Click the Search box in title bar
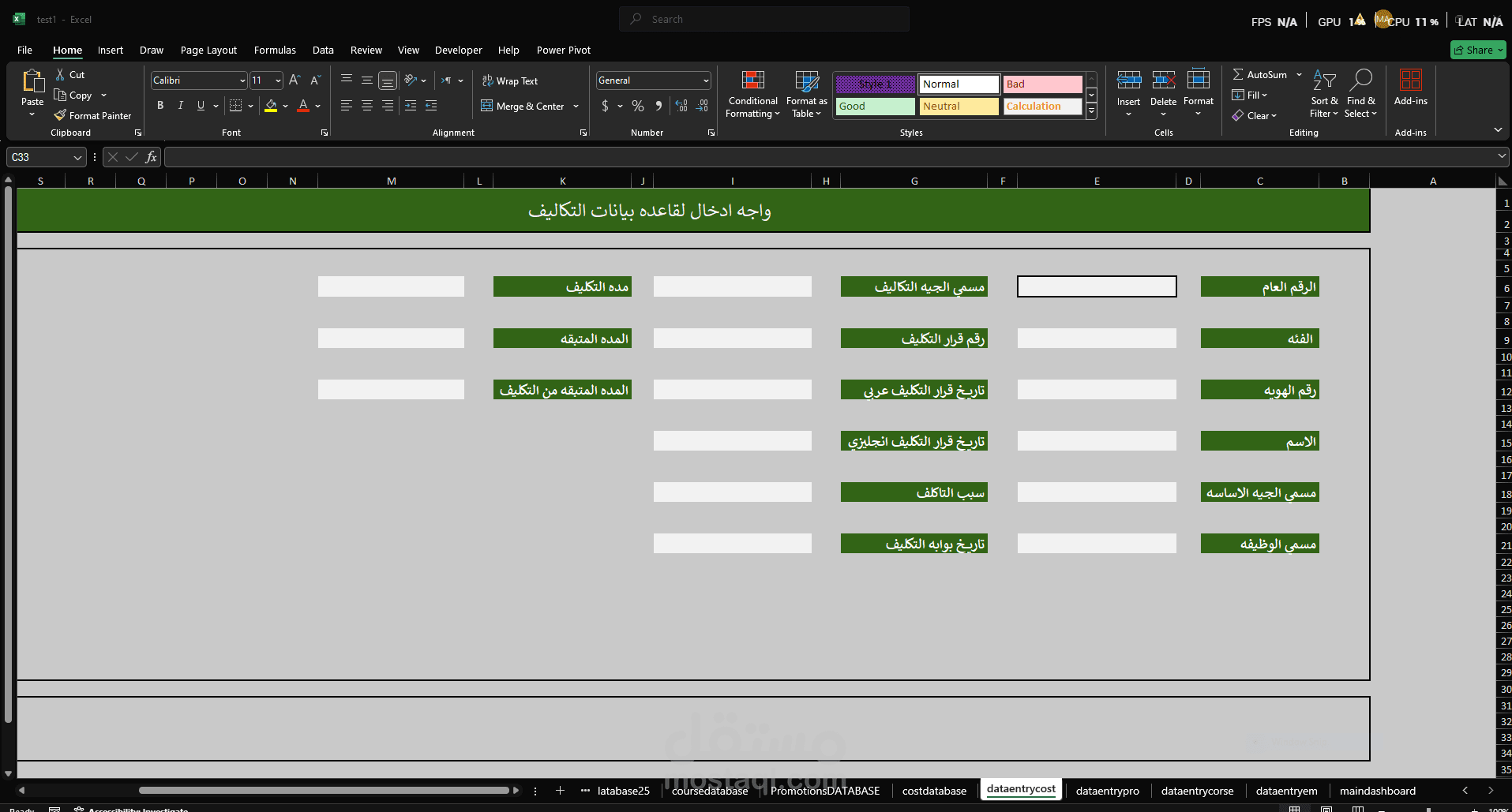 [764, 19]
